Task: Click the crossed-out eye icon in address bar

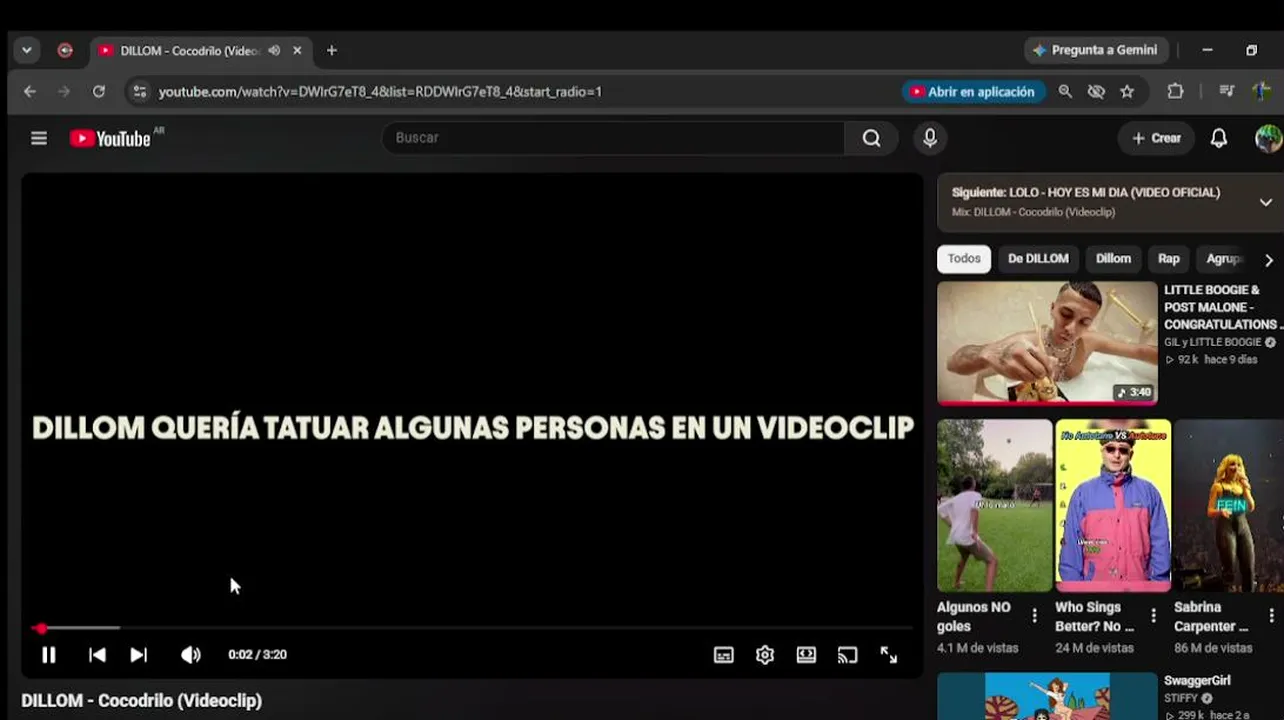Action: 1096,92
